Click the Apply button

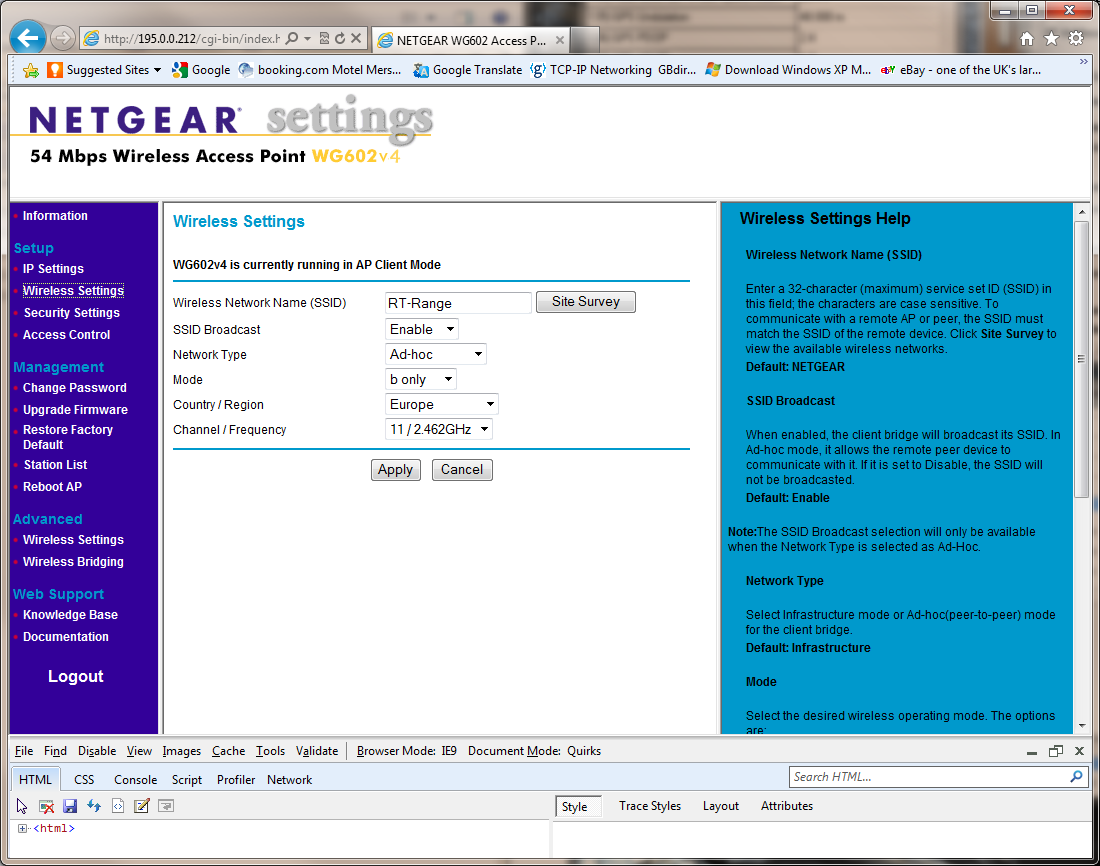click(395, 470)
